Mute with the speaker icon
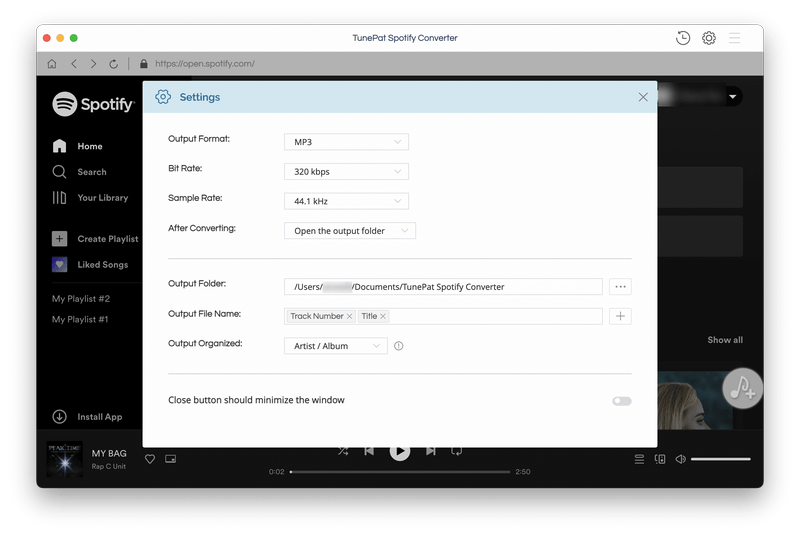800x536 pixels. (x=680, y=459)
